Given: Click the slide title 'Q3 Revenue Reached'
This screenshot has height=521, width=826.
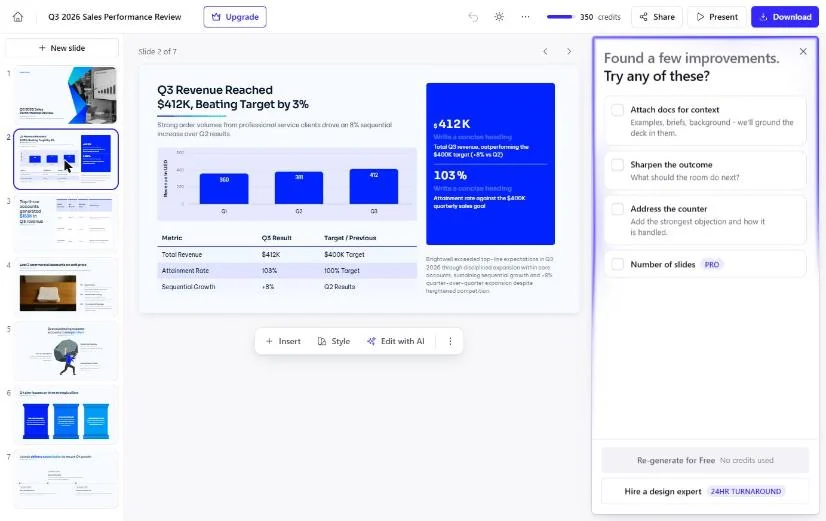Looking at the screenshot, I should (x=215, y=90).
